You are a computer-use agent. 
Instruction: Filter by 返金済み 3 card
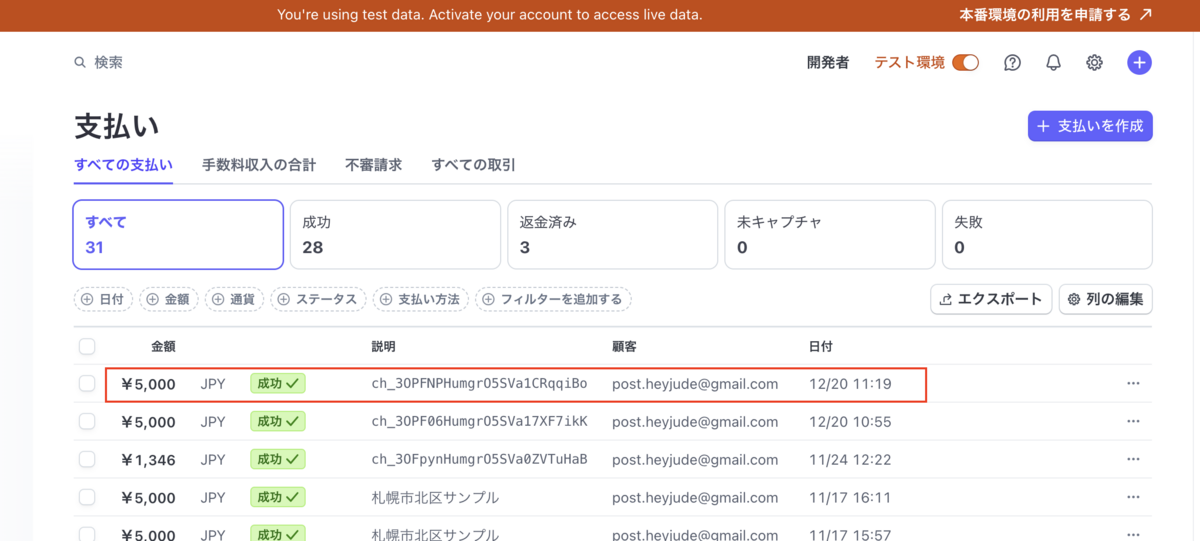pos(612,235)
